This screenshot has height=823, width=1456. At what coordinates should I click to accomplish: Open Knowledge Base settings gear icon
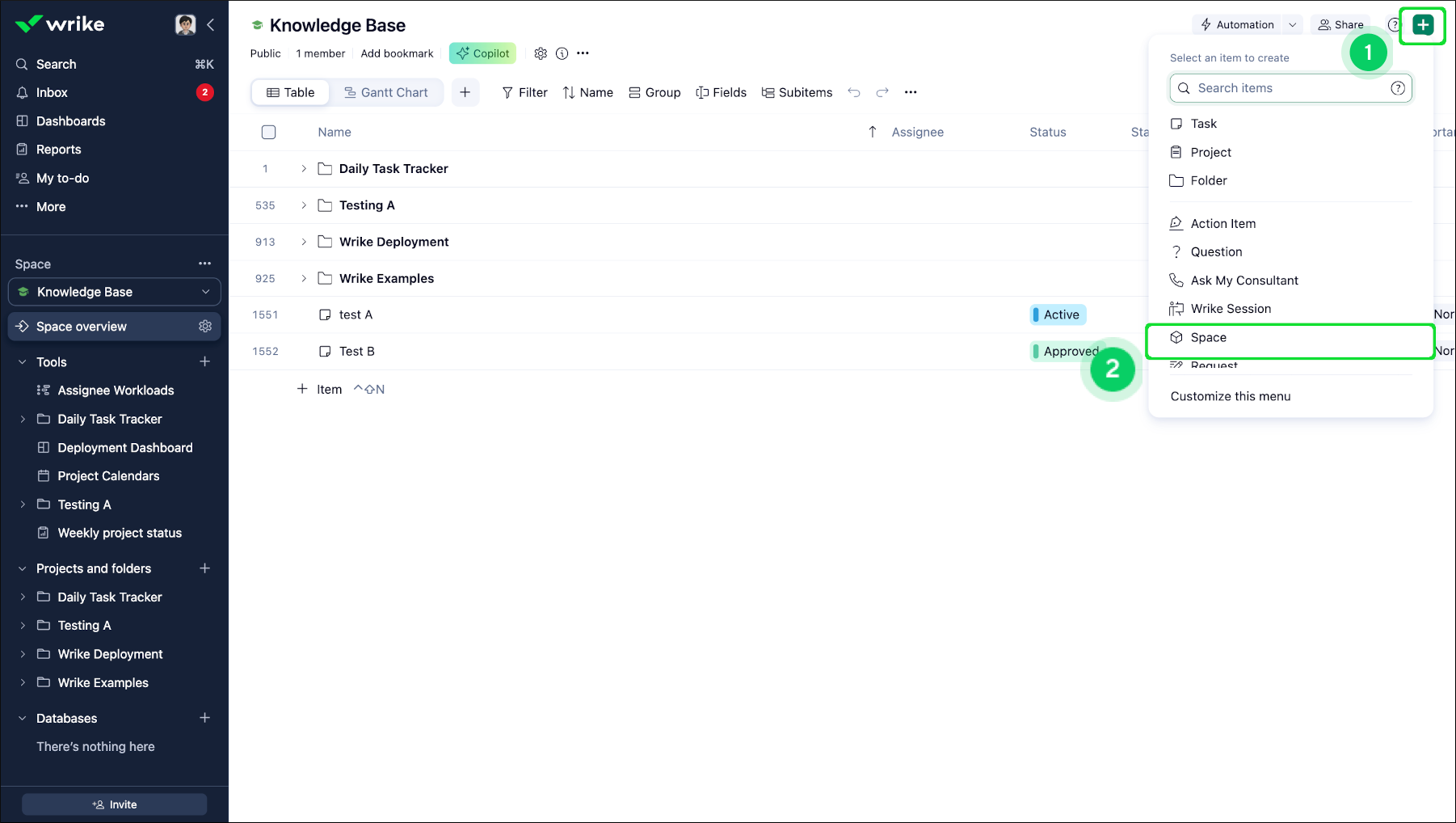(541, 53)
